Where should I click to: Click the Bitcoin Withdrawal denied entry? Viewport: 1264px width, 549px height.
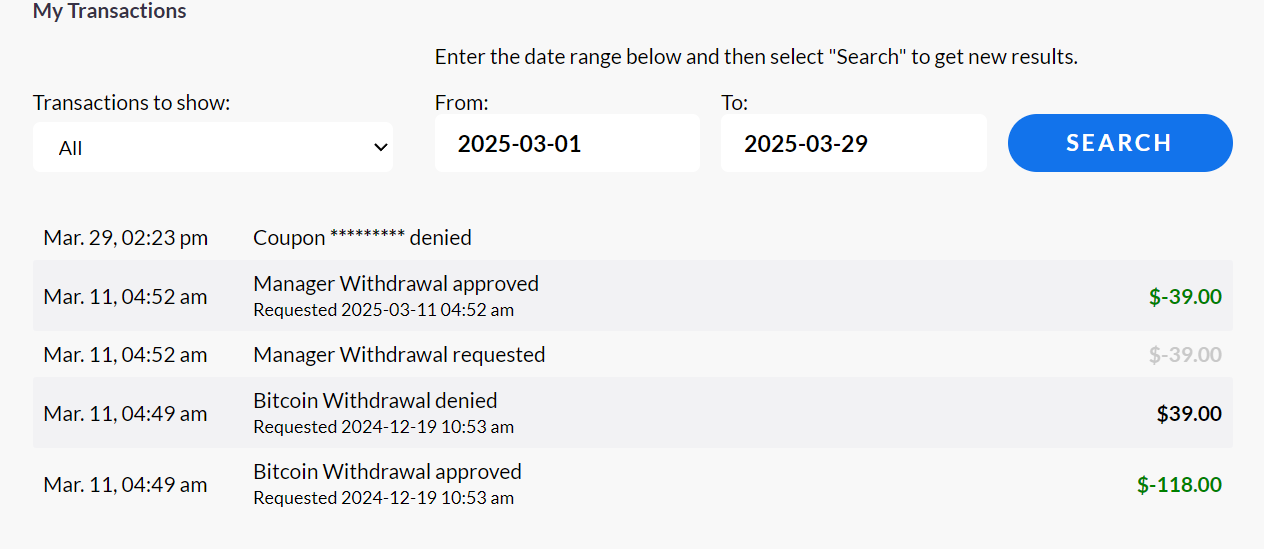point(375,401)
